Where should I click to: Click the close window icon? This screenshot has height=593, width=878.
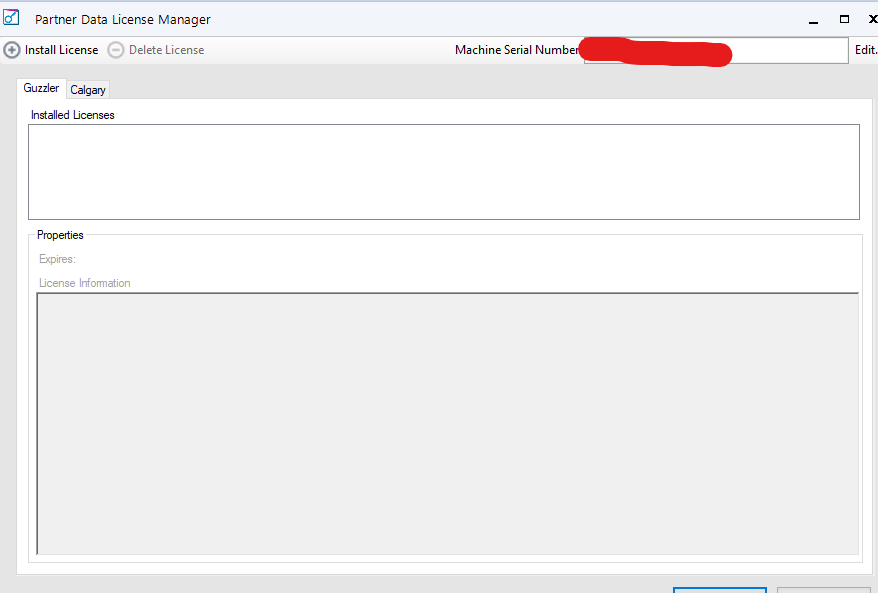[x=871, y=18]
